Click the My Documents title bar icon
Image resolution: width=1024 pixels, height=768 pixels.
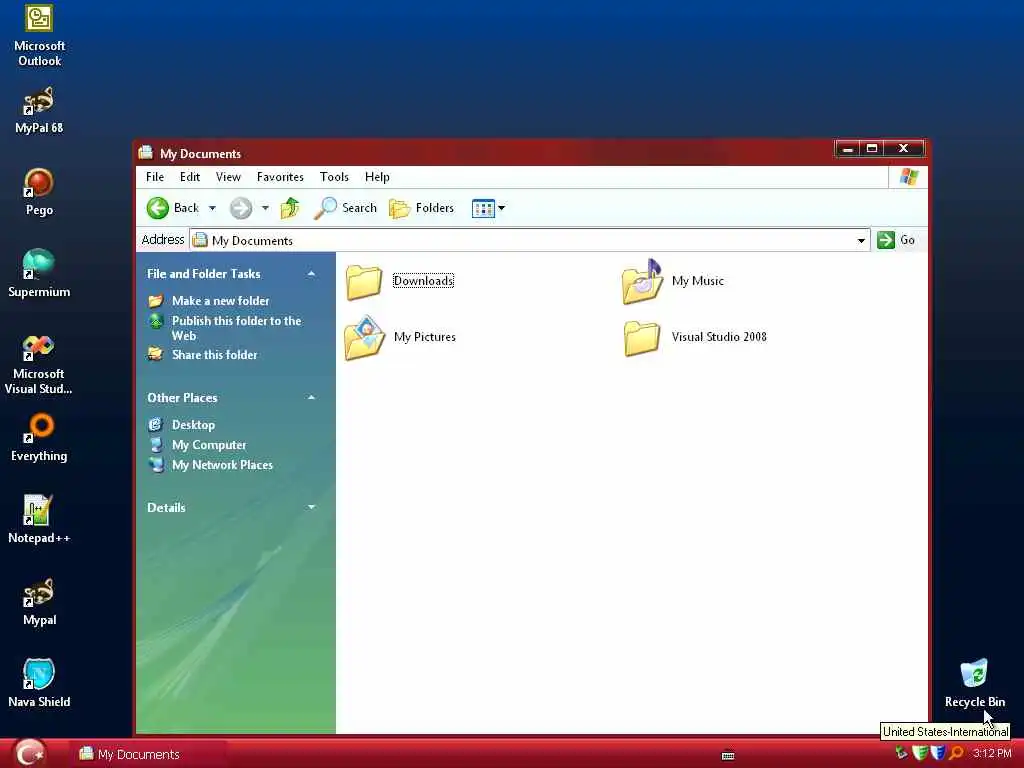[146, 153]
